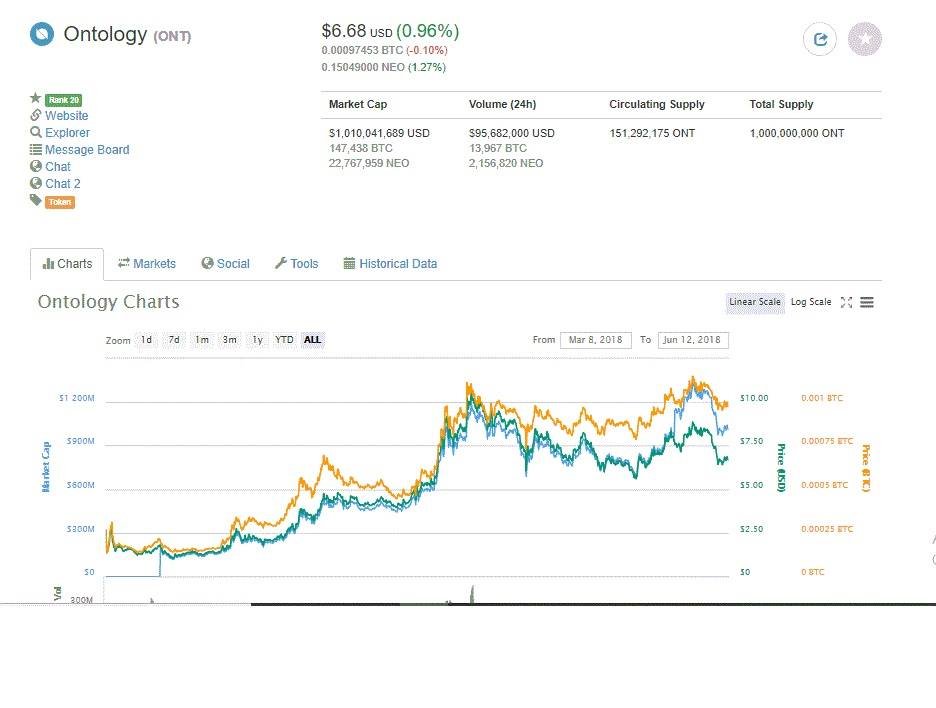
Task: Click the 0.001 BTC axis label
Action: click(822, 398)
